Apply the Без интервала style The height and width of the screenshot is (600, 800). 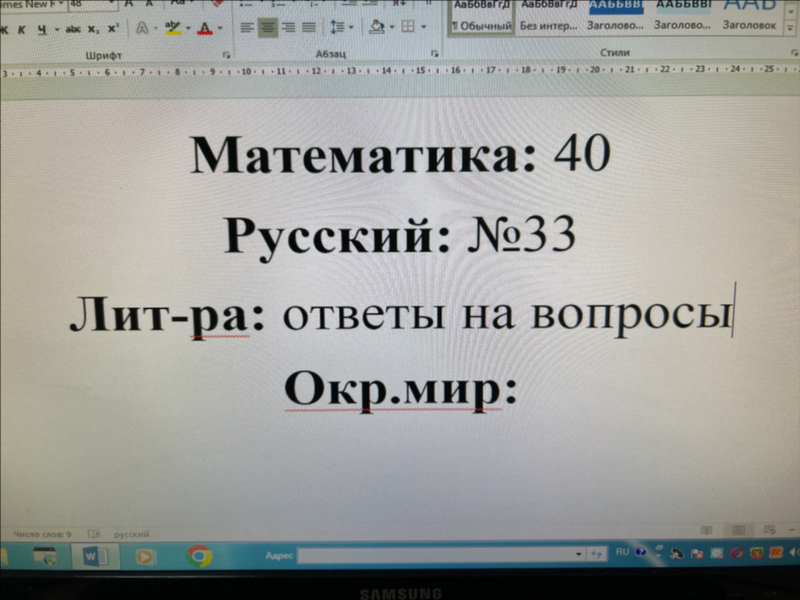pos(548,15)
